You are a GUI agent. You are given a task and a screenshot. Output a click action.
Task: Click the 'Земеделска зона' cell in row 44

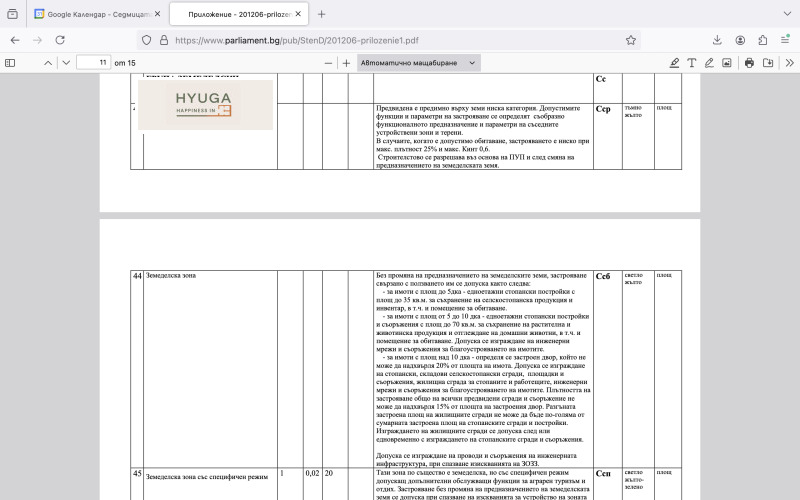[210, 369]
